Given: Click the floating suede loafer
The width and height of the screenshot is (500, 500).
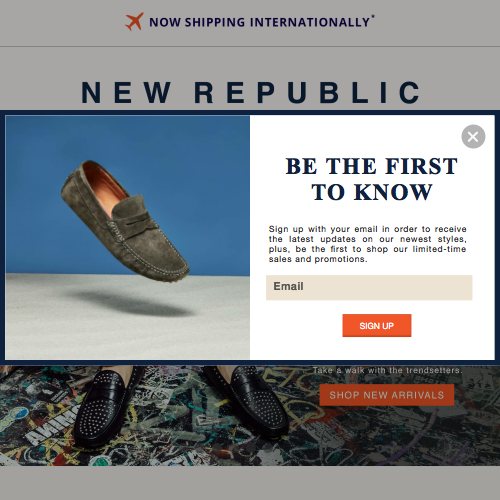Looking at the screenshot, I should tap(124, 222).
